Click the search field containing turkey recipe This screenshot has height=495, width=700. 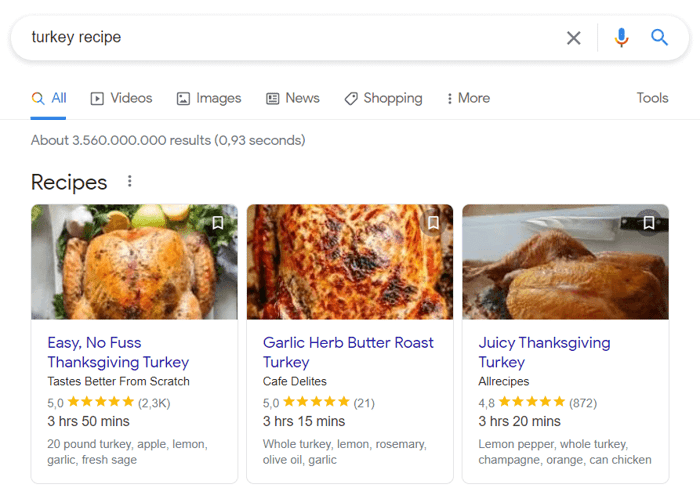(x=290, y=38)
